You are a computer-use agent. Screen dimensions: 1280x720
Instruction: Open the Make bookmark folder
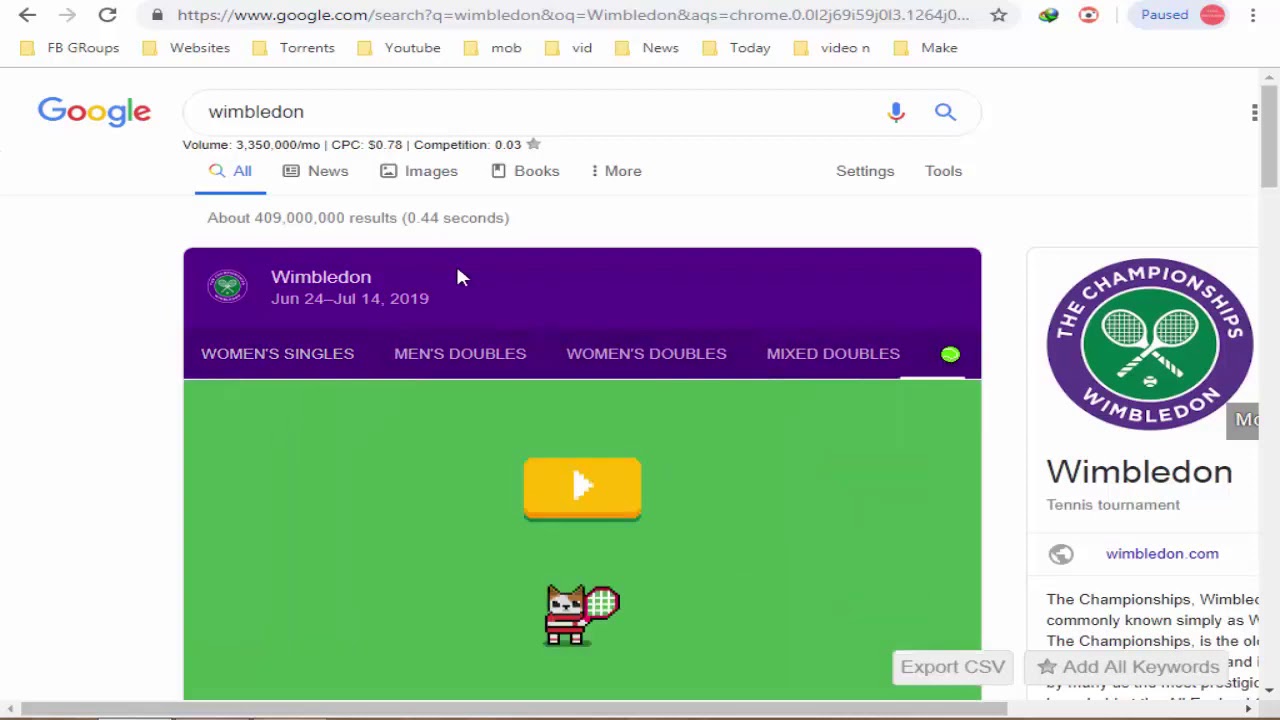click(x=926, y=48)
